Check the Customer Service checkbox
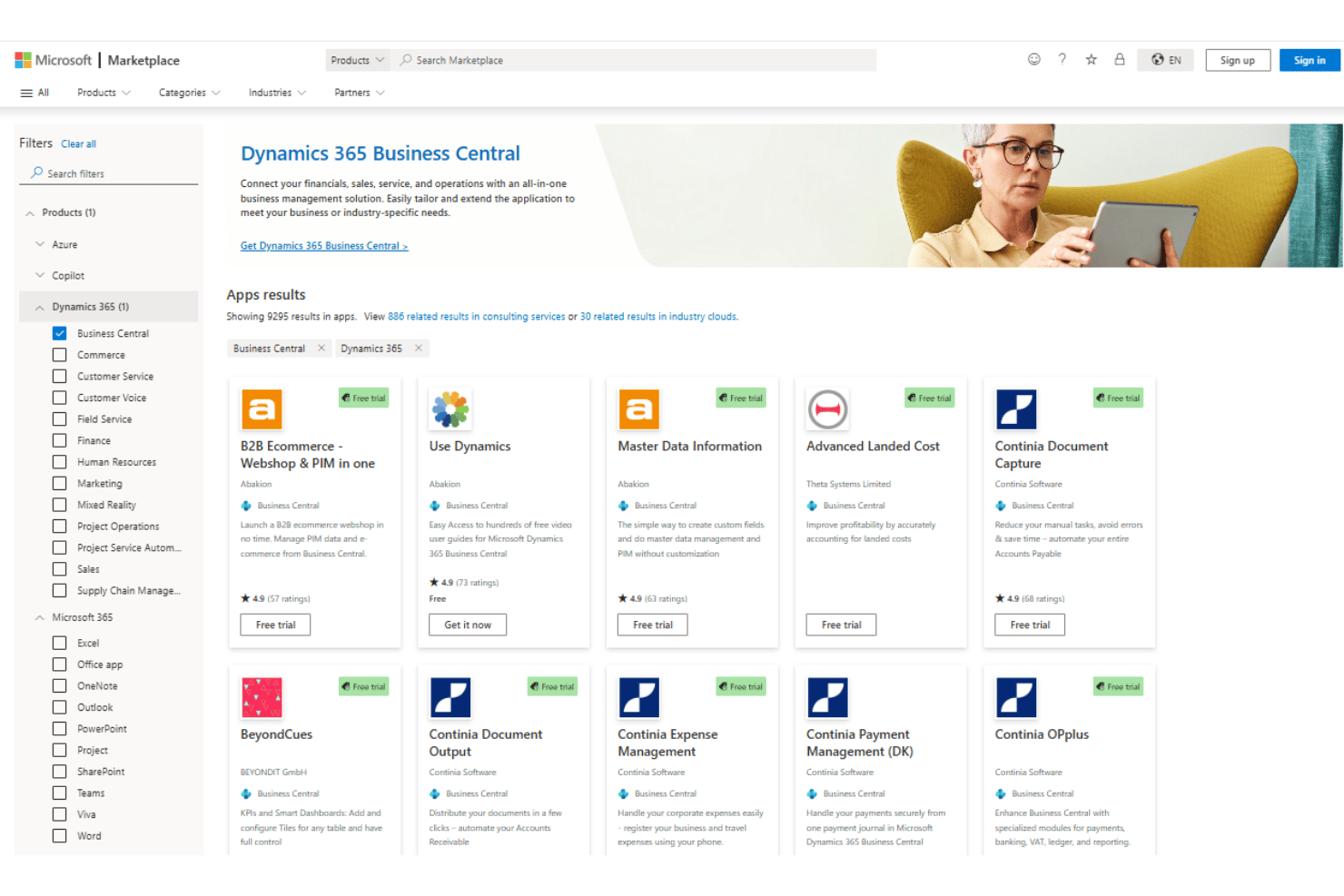The image size is (1344, 896). point(59,376)
